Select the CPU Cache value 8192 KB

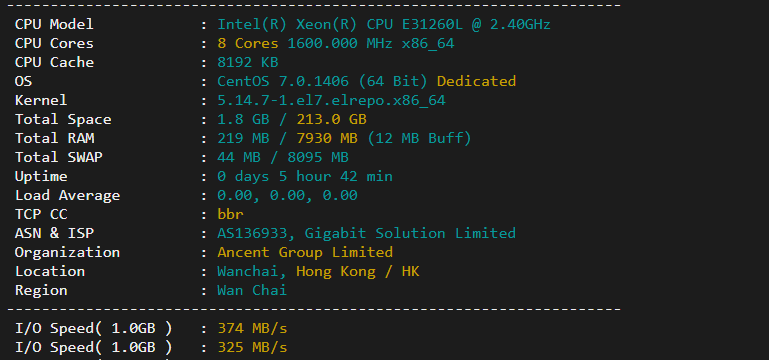click(x=248, y=62)
